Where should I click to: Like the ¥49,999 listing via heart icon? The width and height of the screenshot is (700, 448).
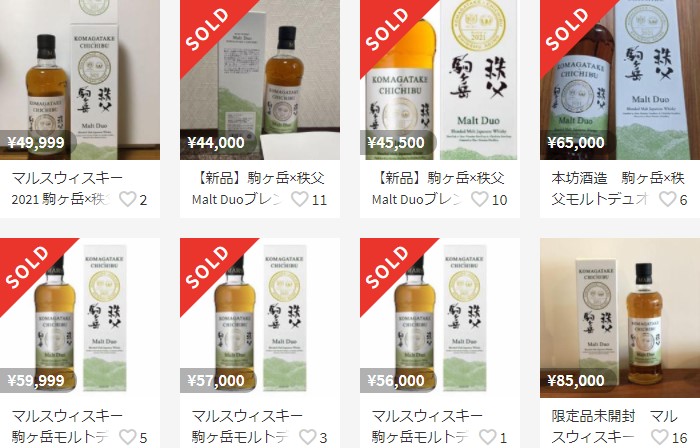(128, 199)
